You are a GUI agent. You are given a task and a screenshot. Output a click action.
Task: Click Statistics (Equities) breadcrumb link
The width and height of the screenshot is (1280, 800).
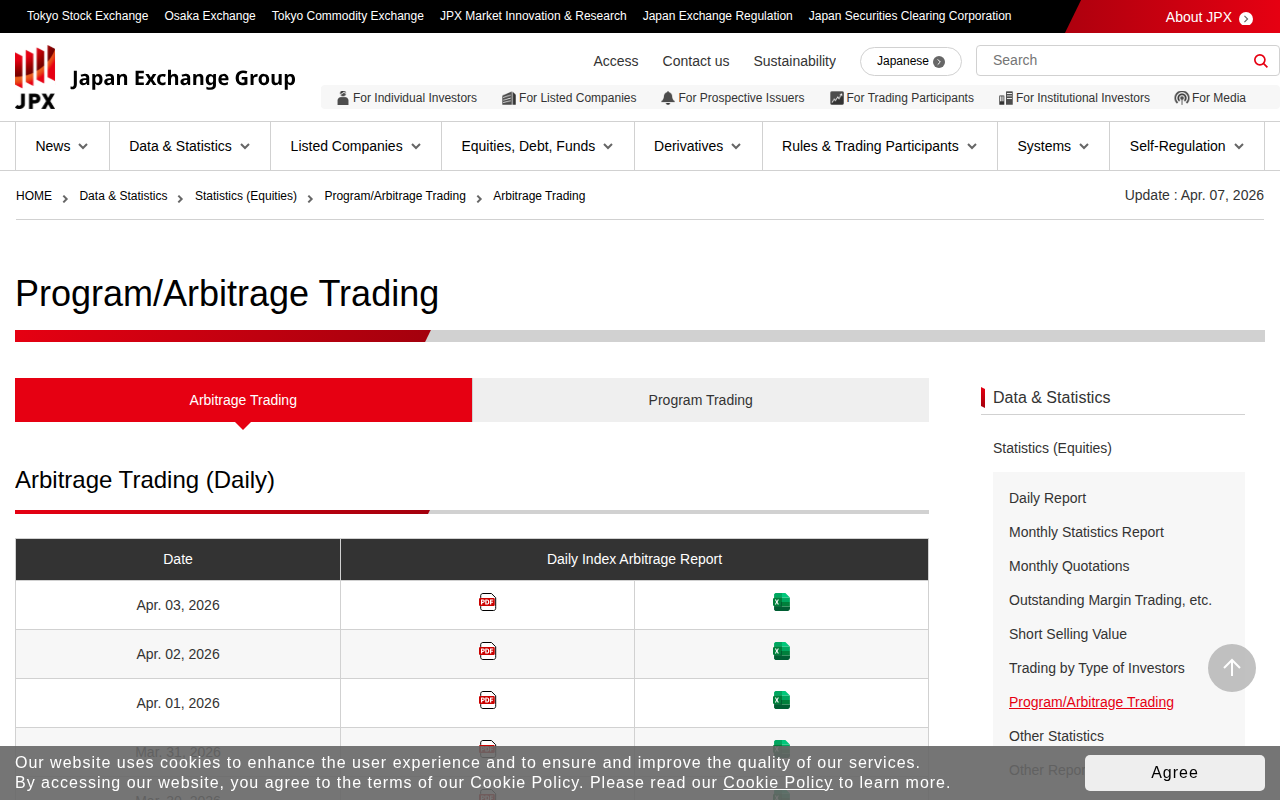[x=246, y=196]
